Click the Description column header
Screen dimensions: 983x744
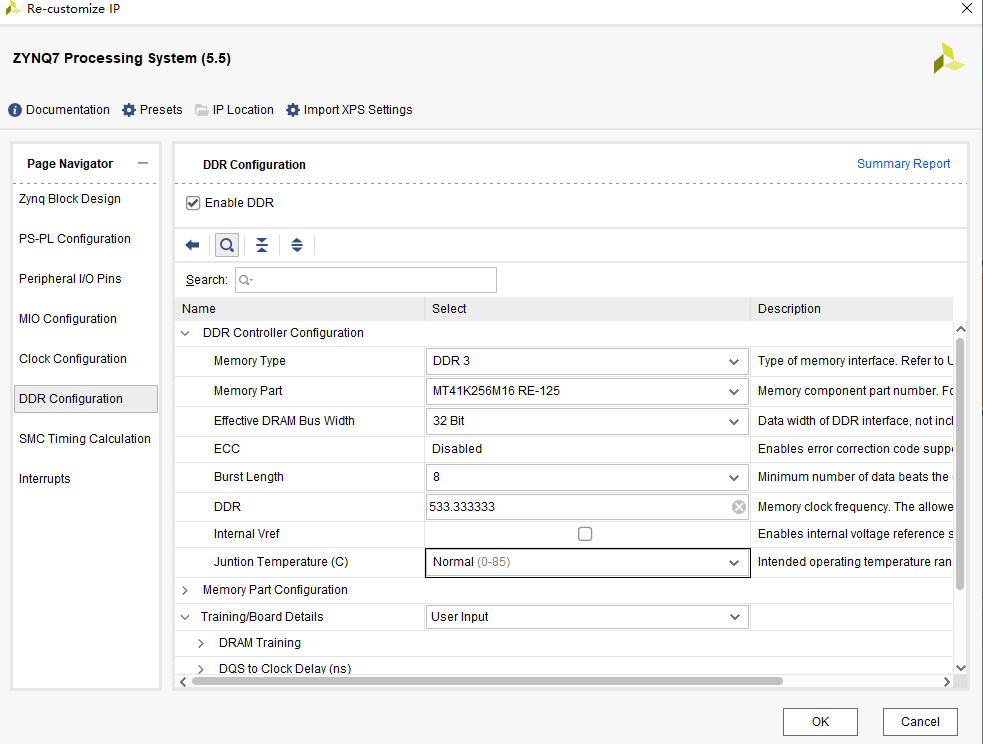[852, 309]
